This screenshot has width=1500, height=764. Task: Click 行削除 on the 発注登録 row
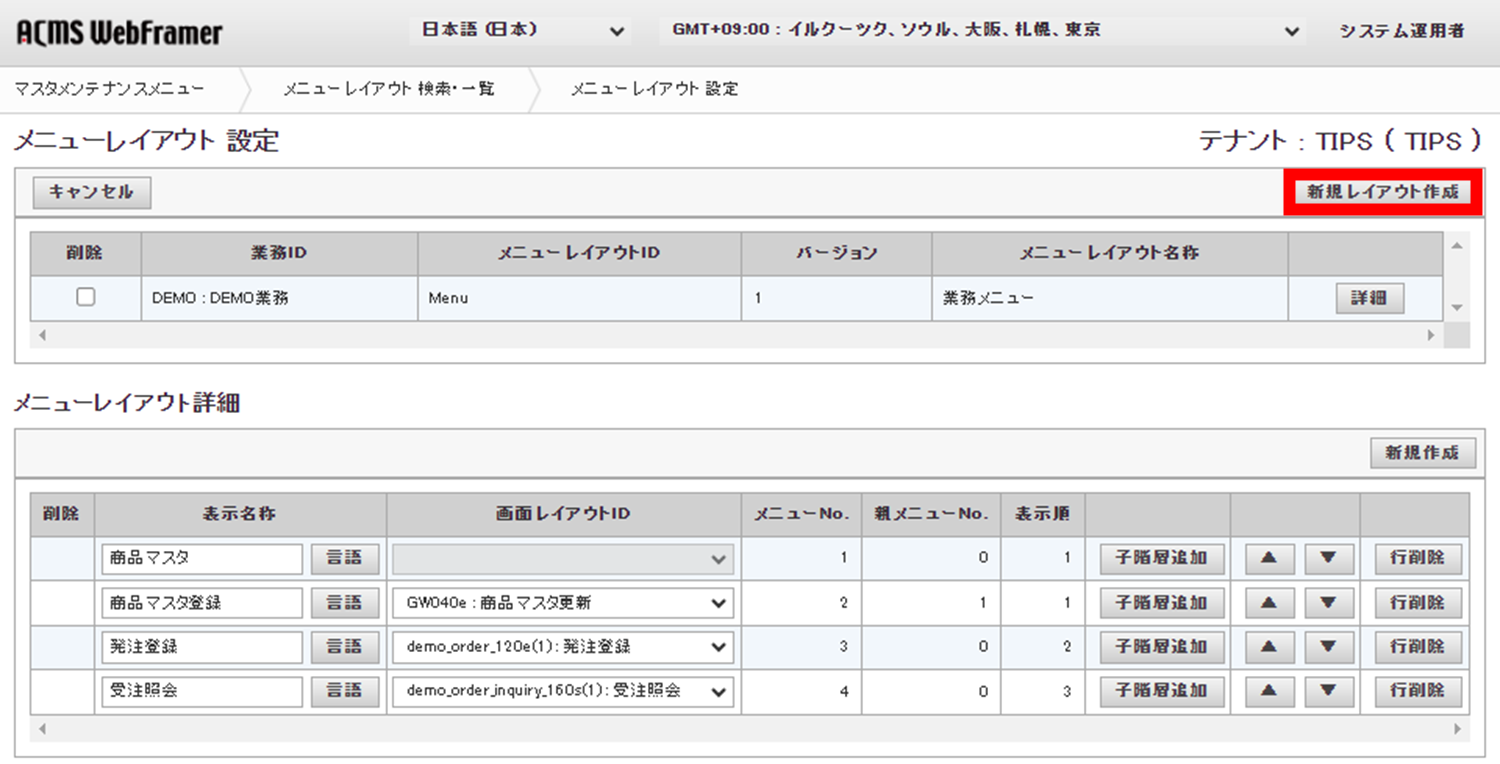(1418, 647)
